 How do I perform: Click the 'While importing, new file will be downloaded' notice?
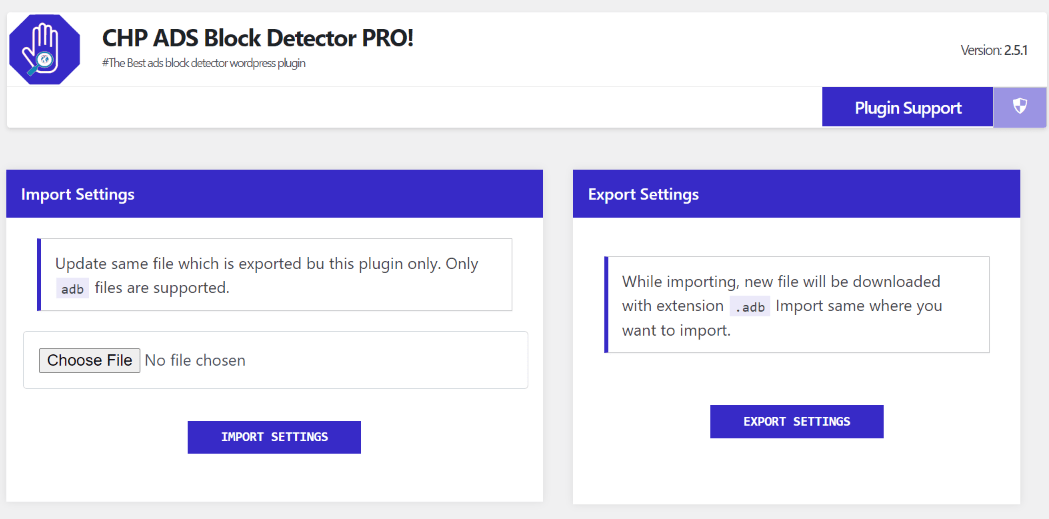tap(797, 304)
